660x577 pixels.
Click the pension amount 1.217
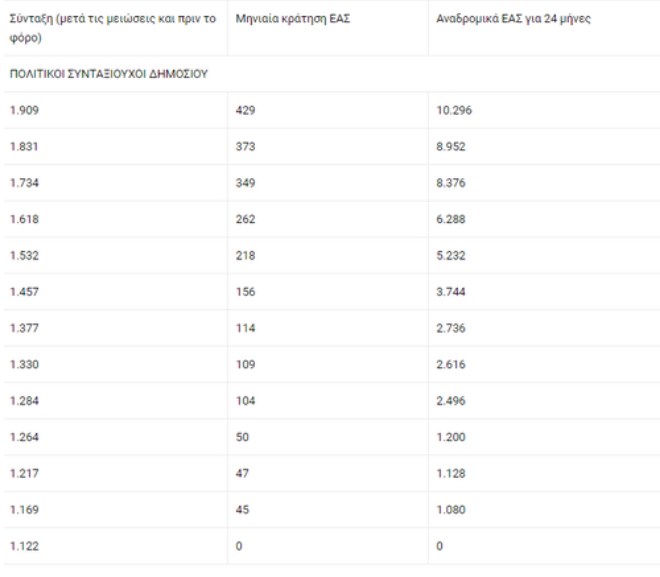point(24,473)
